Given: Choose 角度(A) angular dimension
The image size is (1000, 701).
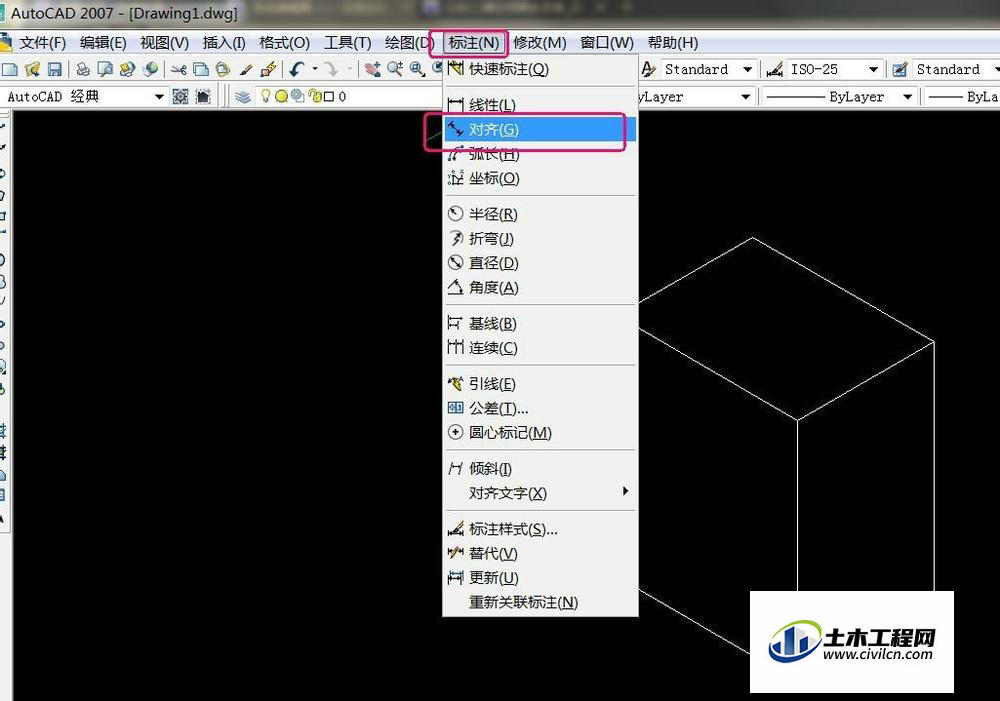Looking at the screenshot, I should point(540,287).
